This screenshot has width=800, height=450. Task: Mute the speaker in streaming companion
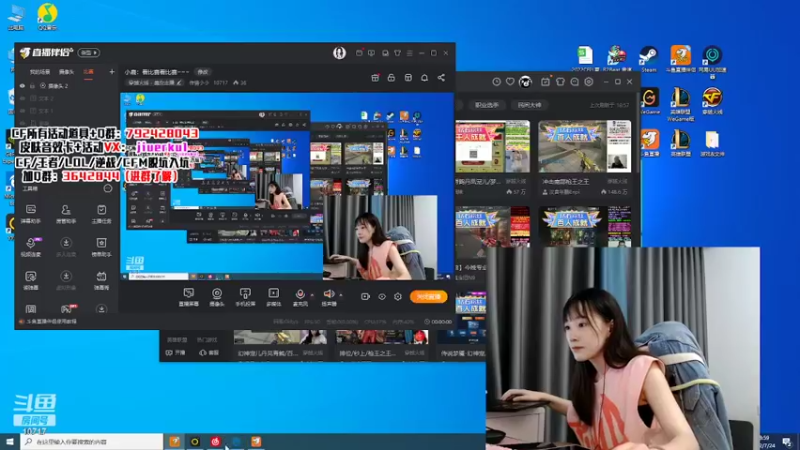click(x=329, y=296)
